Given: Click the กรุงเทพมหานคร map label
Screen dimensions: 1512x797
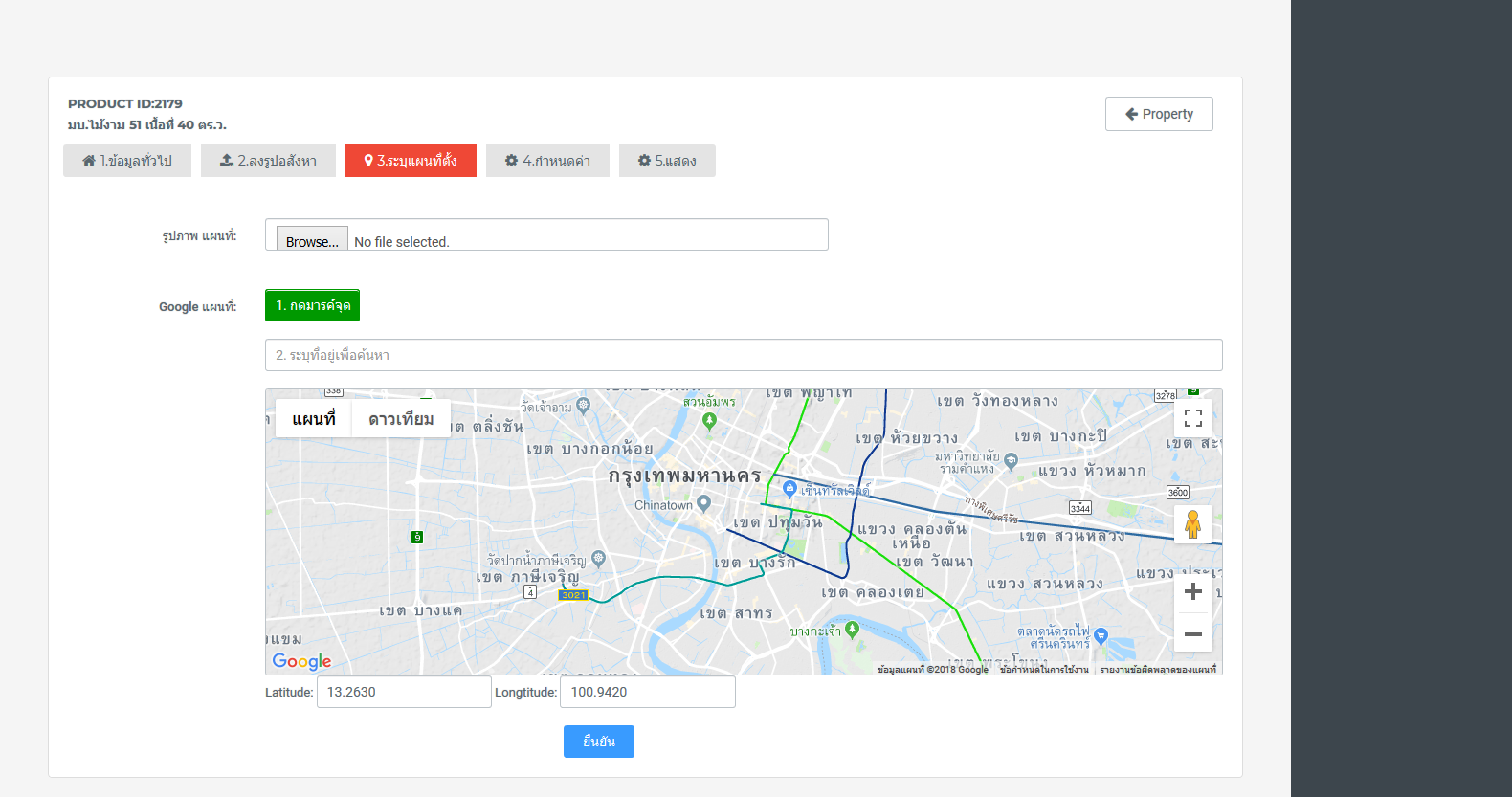Looking at the screenshot, I should tap(685, 476).
